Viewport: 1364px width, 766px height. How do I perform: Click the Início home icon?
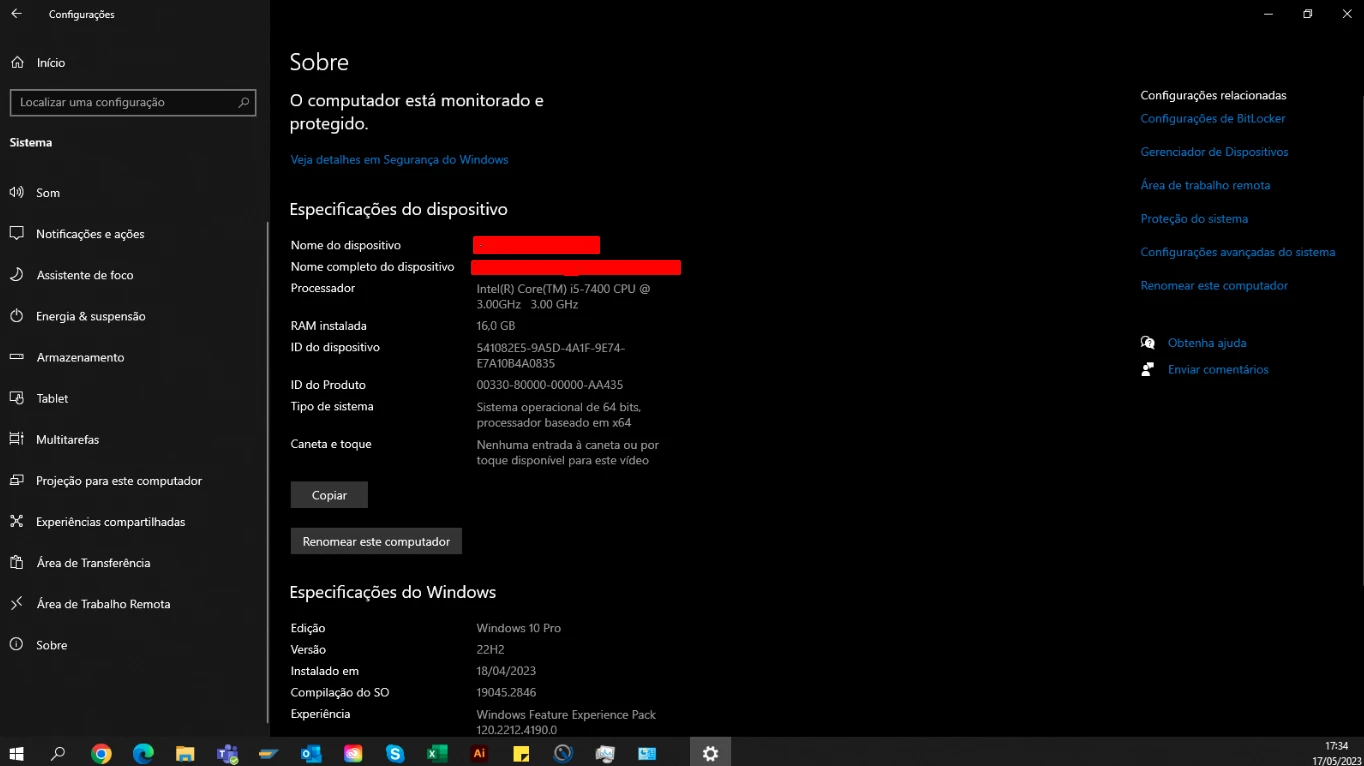click(17, 62)
